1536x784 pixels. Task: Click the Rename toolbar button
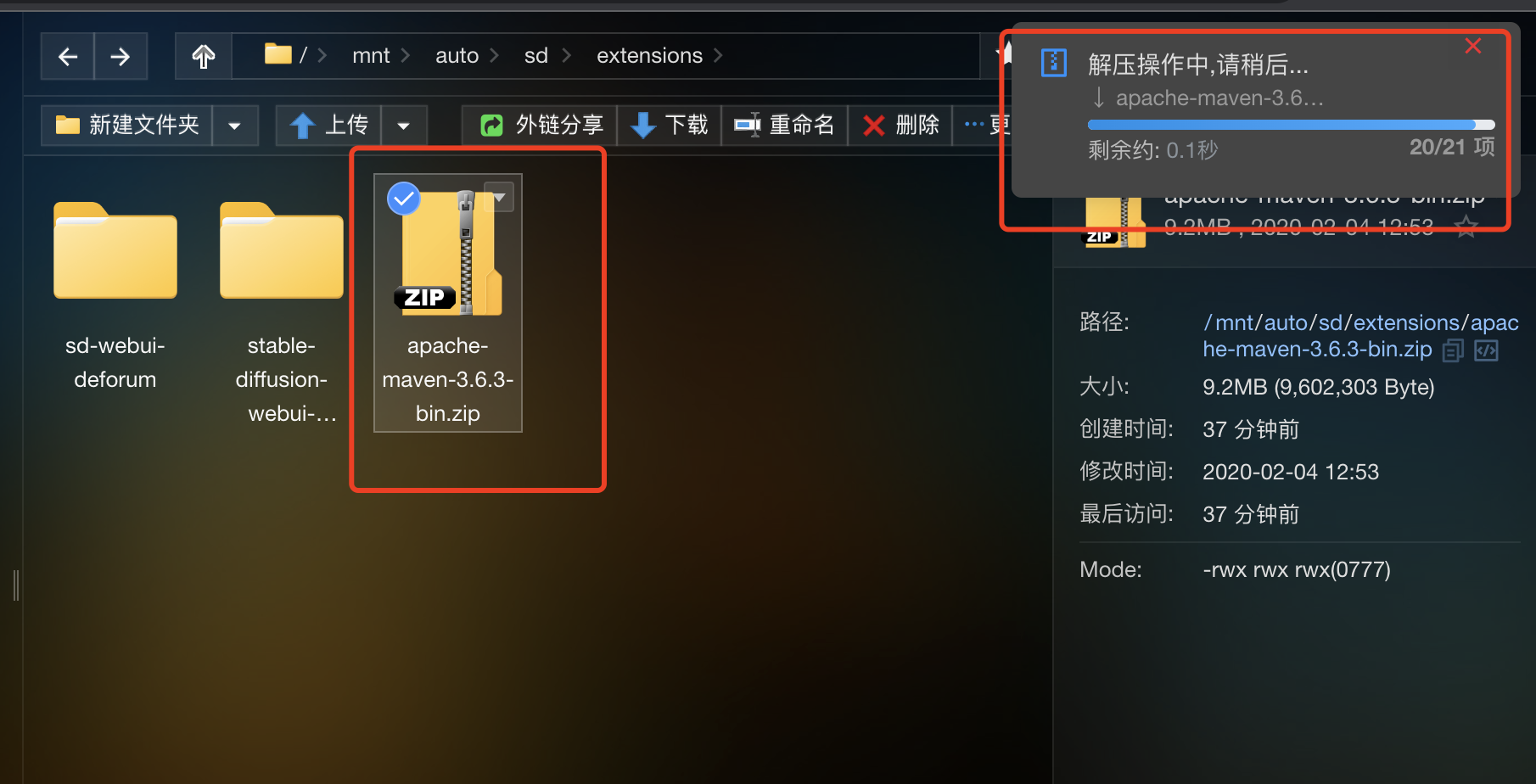784,126
